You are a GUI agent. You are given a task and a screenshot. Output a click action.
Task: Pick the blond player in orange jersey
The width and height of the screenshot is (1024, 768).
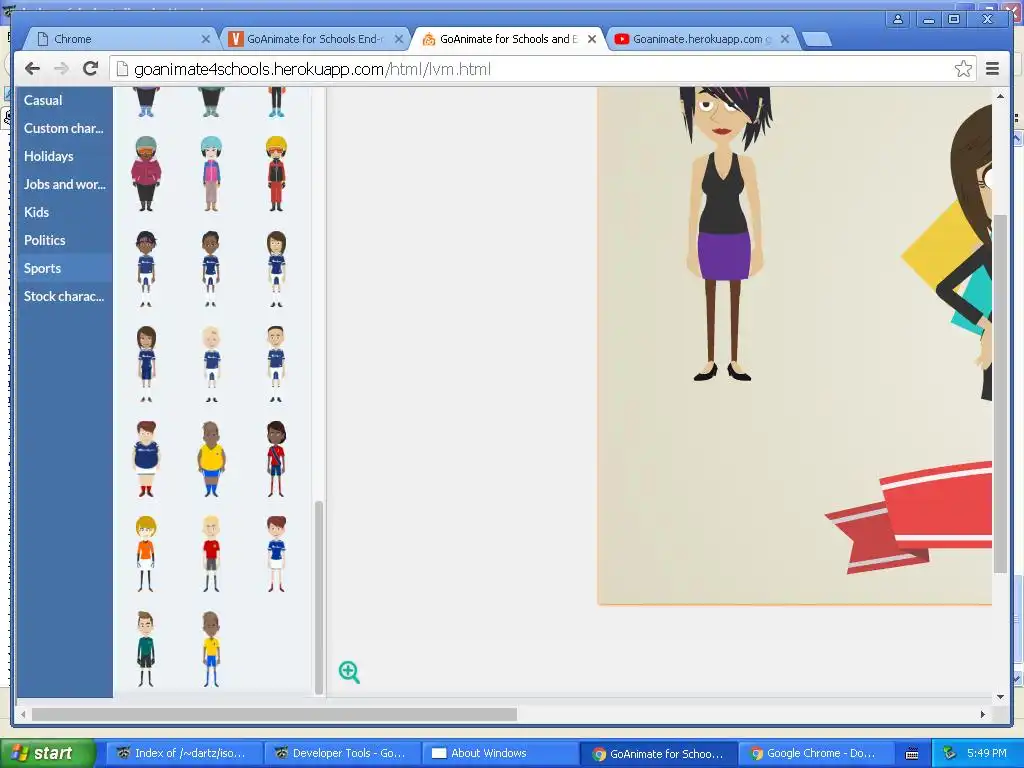146,554
